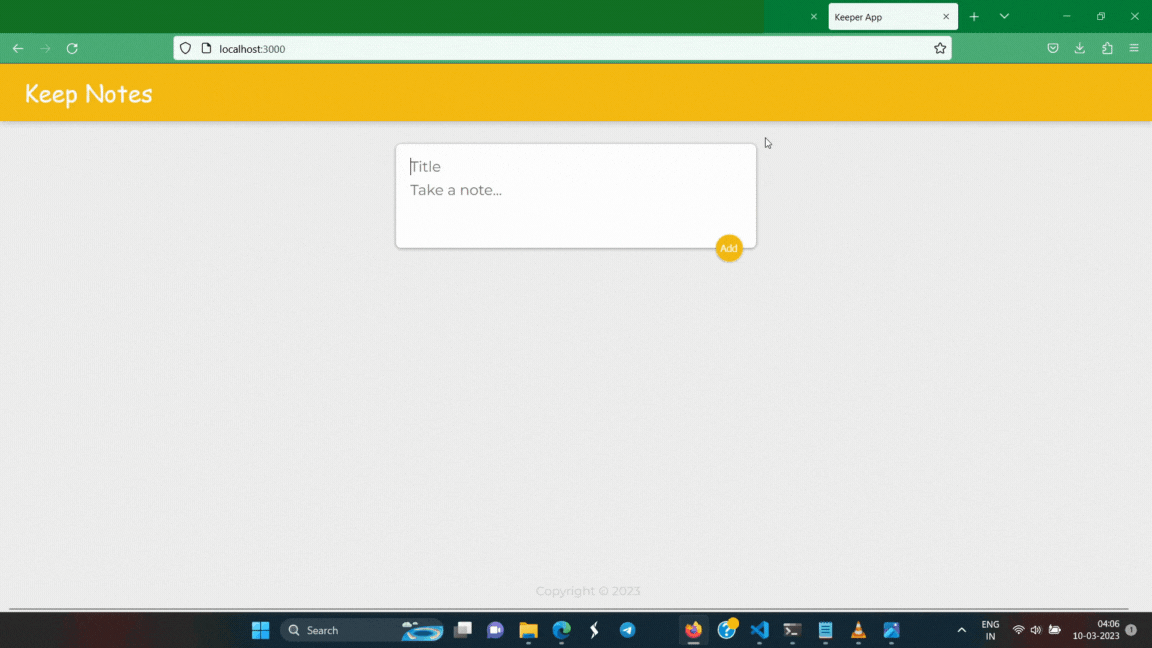Open the Save to Pocket icon
The image size is (1152, 648).
pos(1053,48)
